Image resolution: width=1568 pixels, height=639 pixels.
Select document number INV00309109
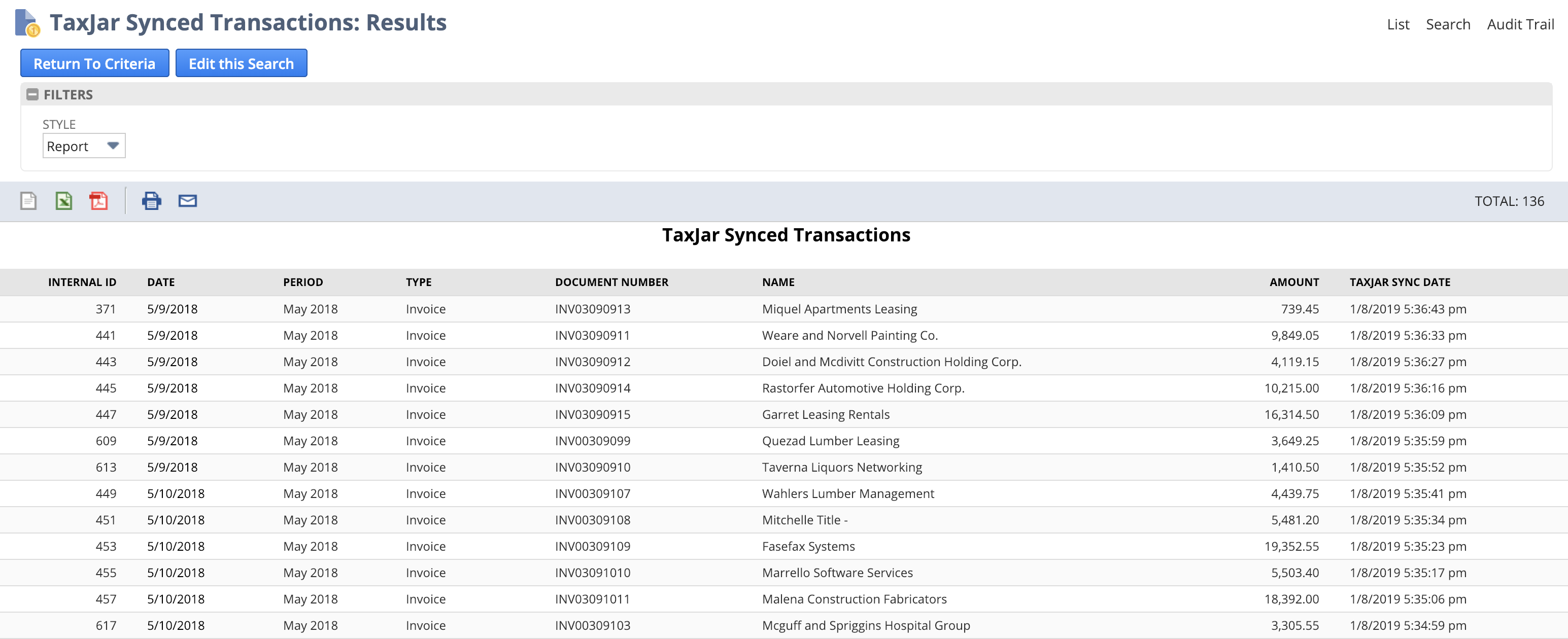click(593, 547)
